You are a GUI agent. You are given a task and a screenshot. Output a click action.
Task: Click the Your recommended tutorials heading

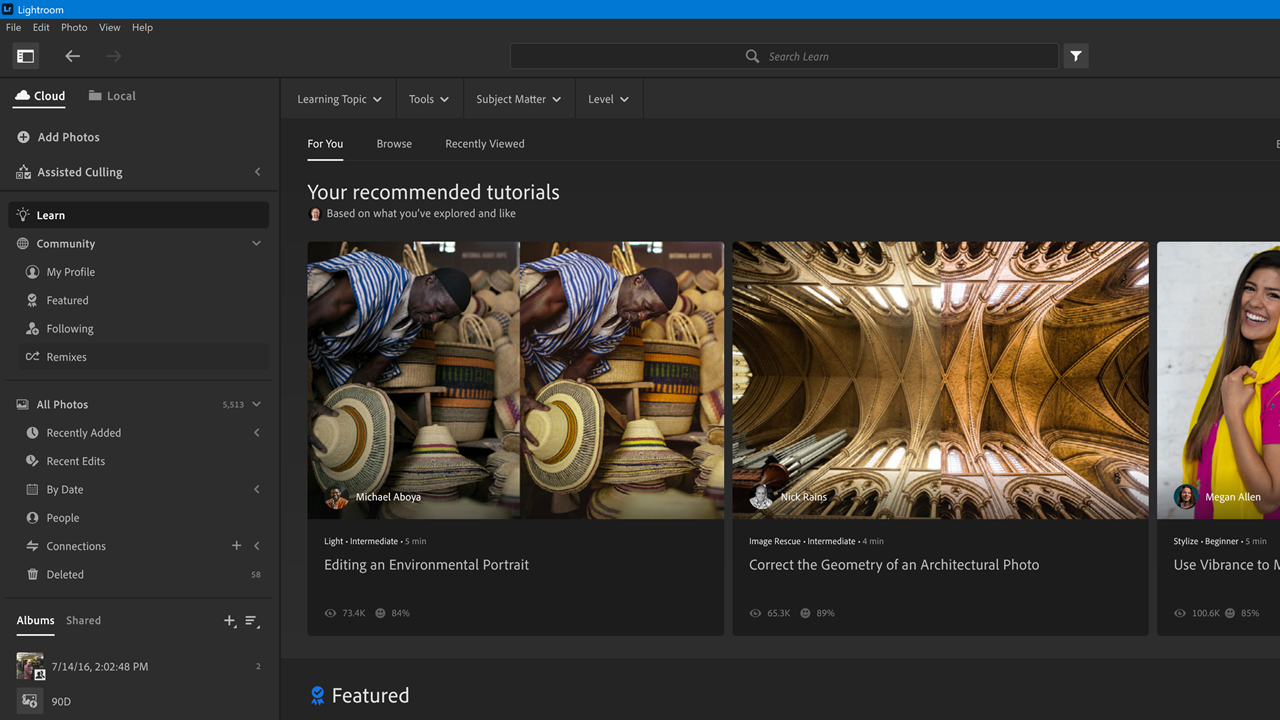point(433,192)
